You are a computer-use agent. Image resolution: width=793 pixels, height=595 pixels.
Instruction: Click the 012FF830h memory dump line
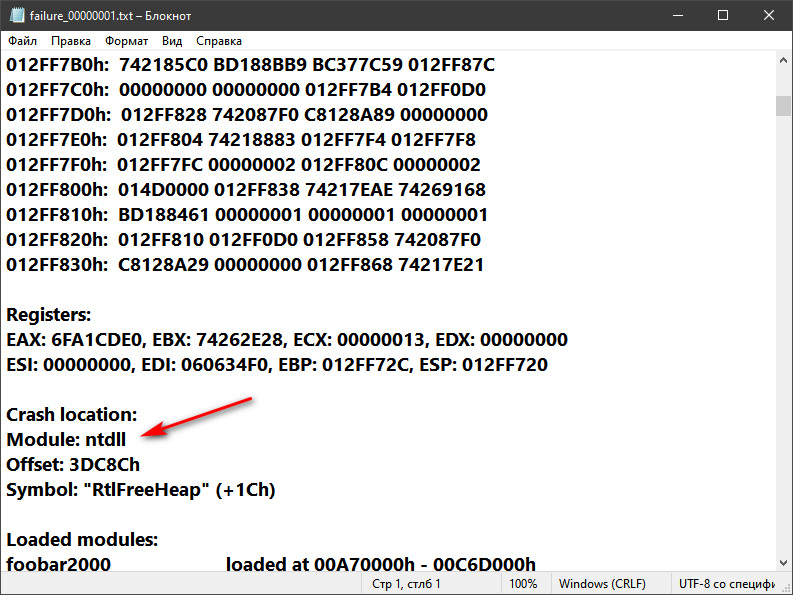point(245,265)
